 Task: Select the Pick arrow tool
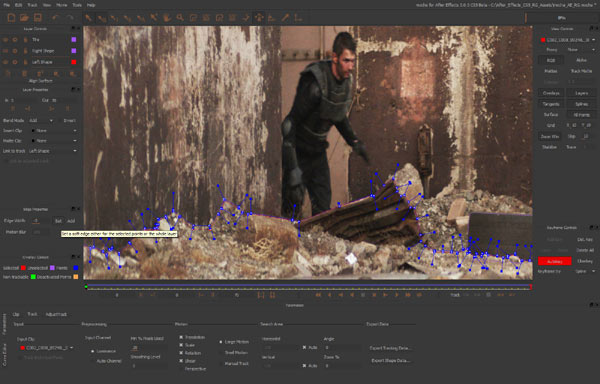(88, 18)
